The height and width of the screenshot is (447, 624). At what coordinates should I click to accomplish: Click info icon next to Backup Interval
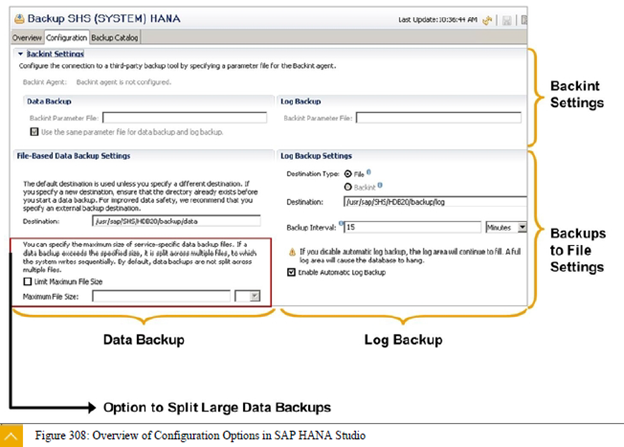pos(341,223)
